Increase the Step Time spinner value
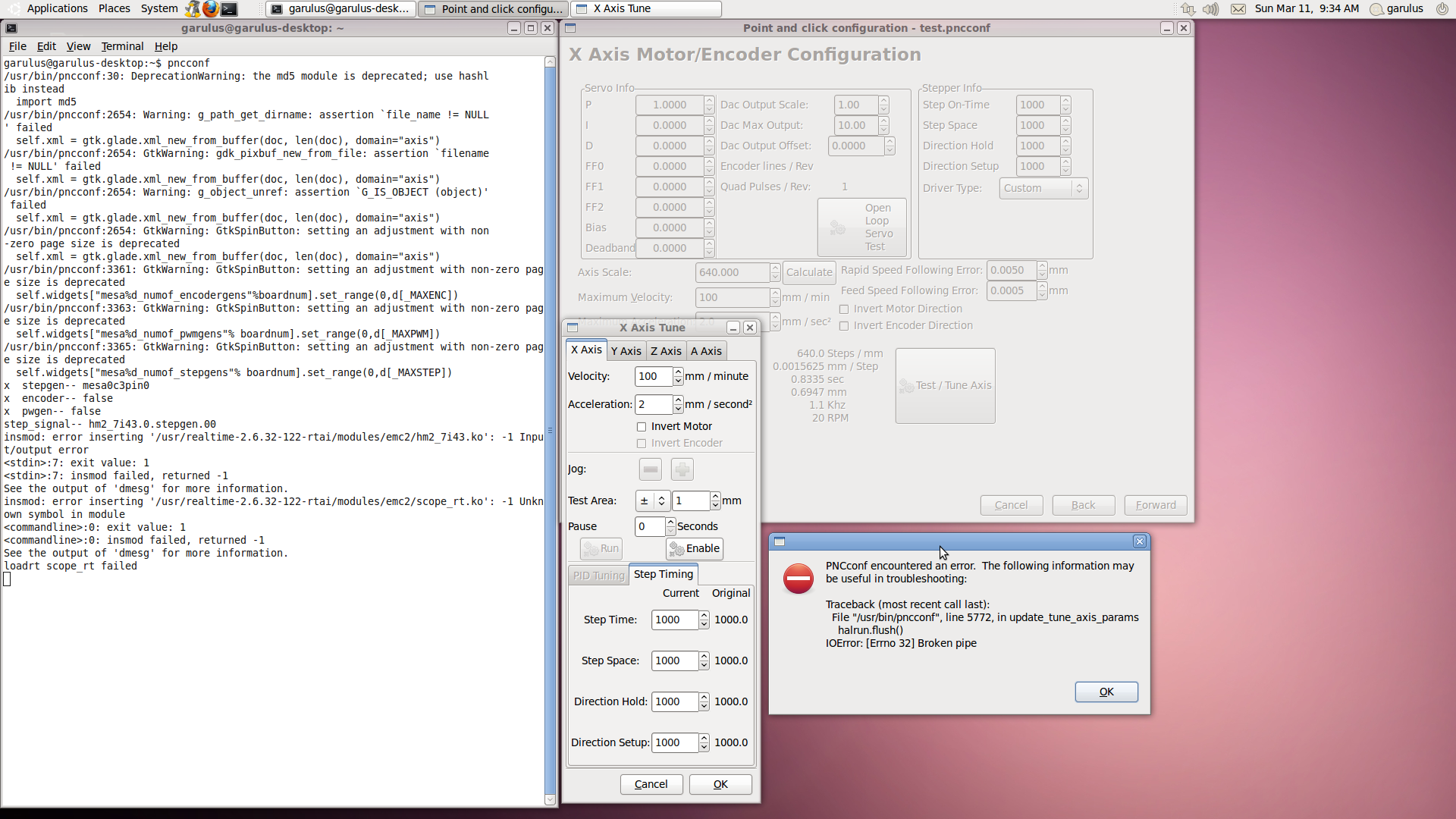This screenshot has height=819, width=1456. tap(704, 615)
